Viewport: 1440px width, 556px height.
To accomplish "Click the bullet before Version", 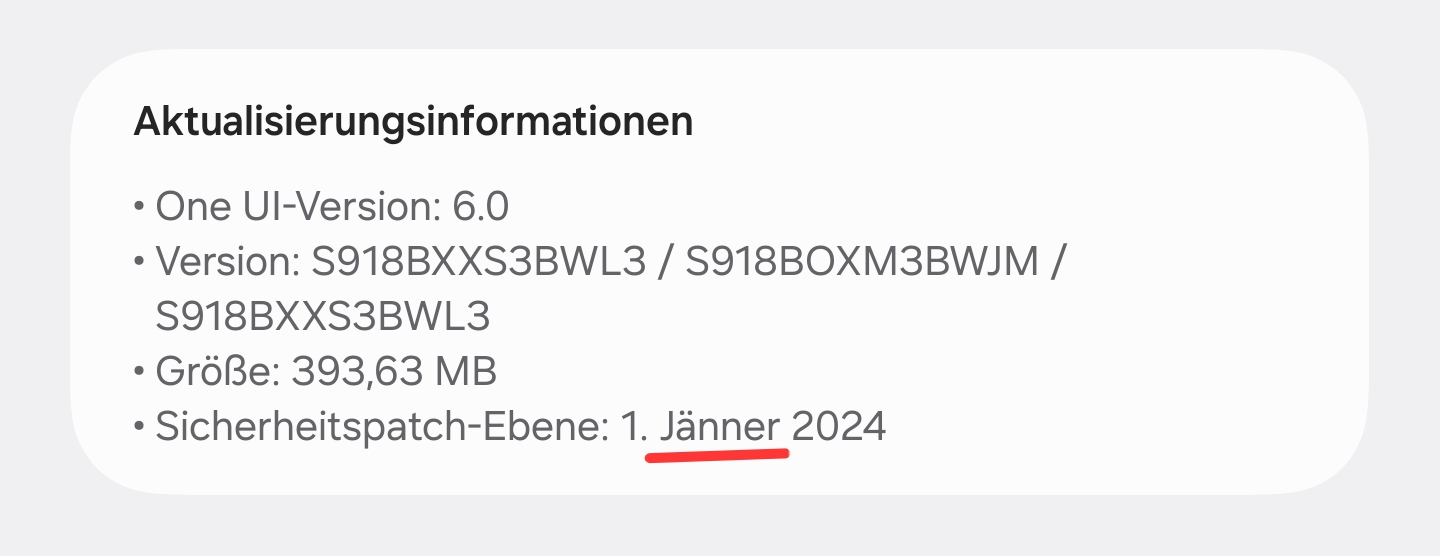I will [139, 263].
